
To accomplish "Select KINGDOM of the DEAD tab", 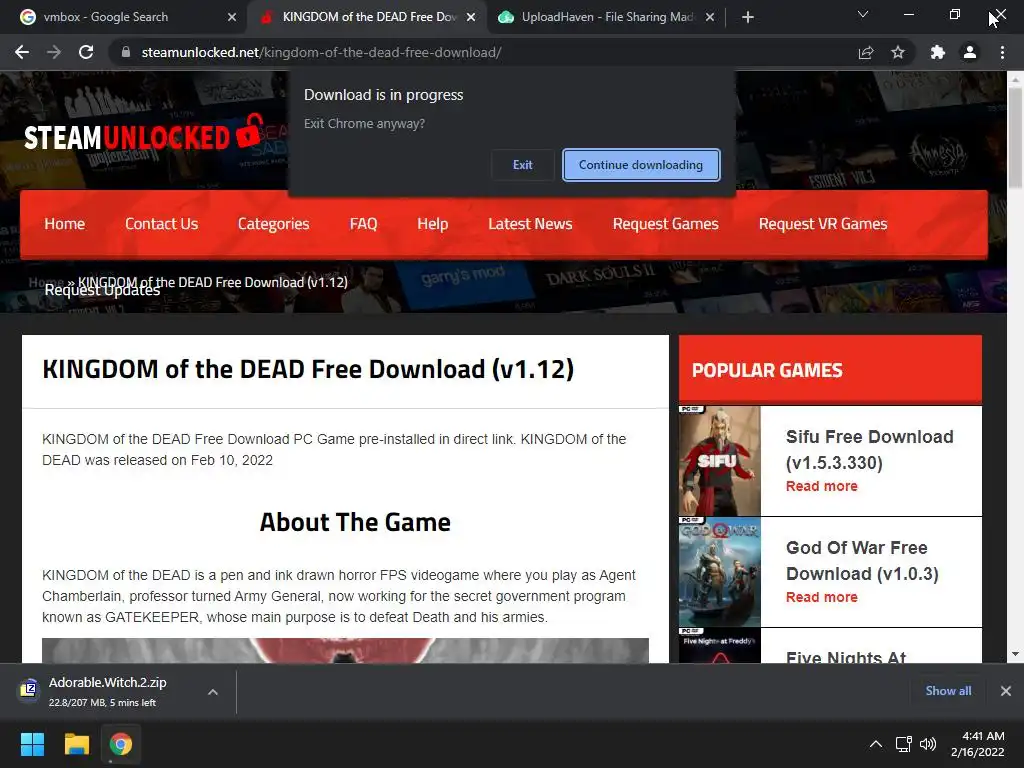I will [370, 17].
